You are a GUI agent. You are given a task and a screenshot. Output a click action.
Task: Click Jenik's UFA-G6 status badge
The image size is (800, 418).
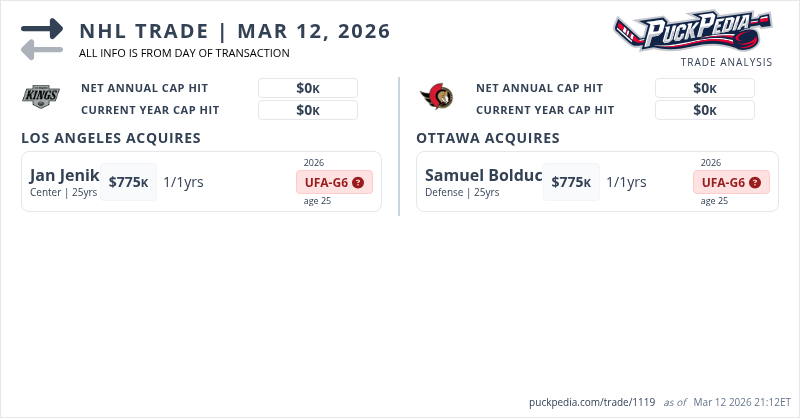pos(325,182)
